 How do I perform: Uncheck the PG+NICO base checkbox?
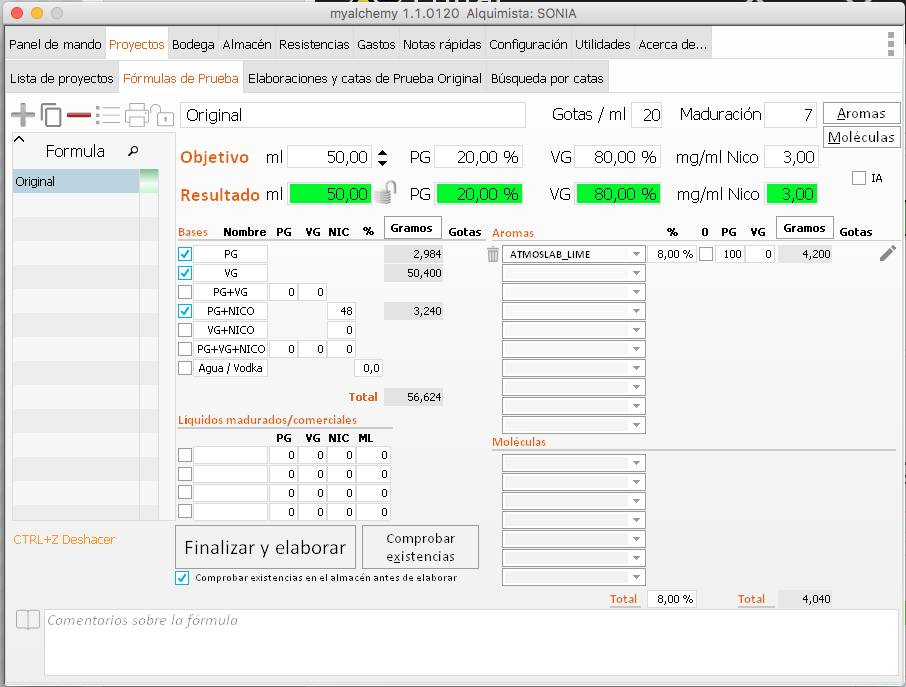(x=184, y=311)
